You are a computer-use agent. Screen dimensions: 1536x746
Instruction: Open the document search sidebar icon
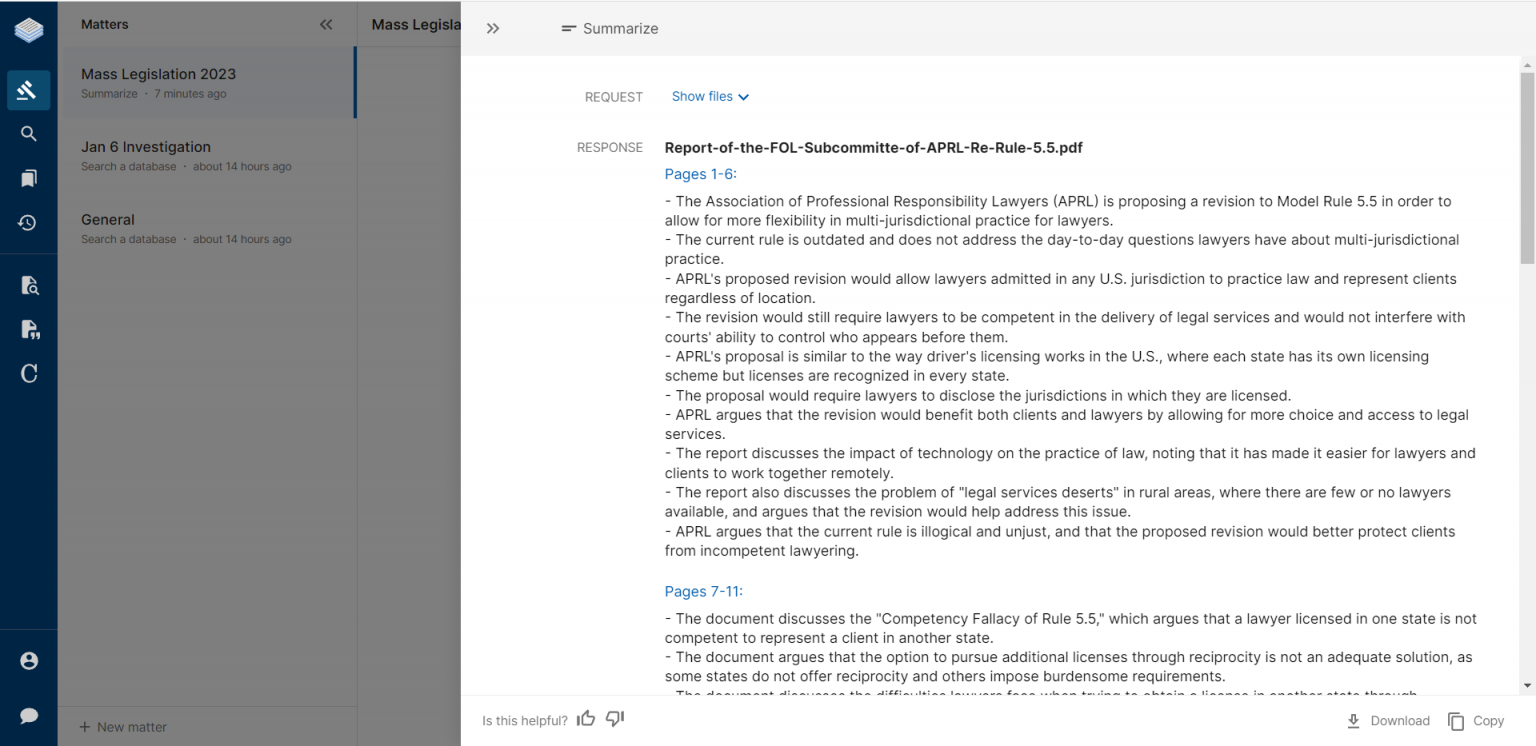pyautogui.click(x=29, y=286)
